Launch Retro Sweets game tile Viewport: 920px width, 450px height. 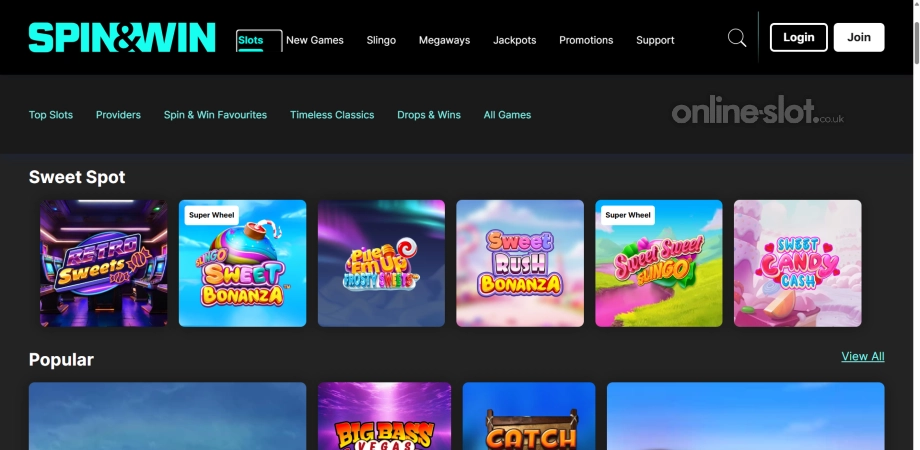103,263
